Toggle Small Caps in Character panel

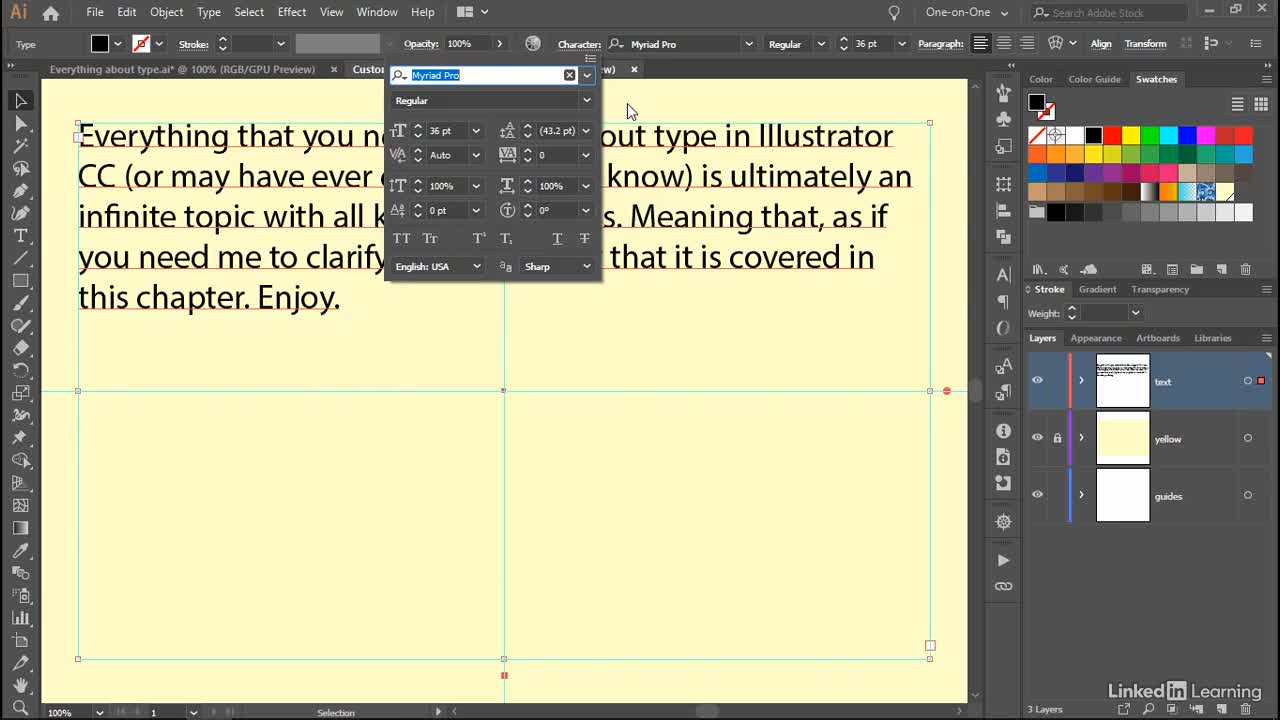pyautogui.click(x=430, y=238)
